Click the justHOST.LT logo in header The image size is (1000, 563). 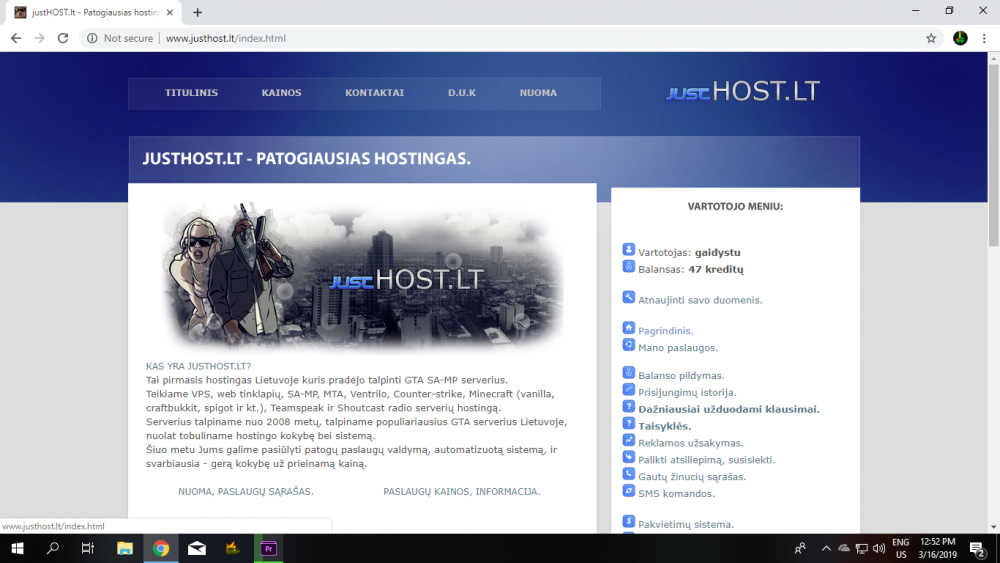(x=742, y=91)
